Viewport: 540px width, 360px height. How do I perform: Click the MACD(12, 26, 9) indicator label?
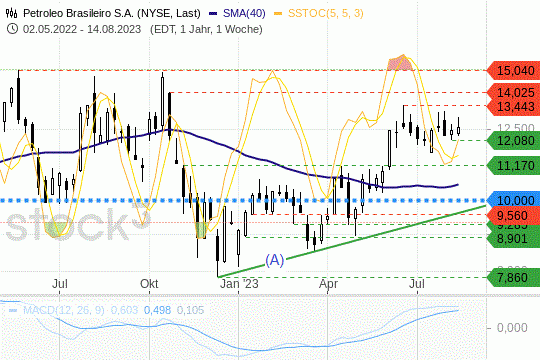click(x=64, y=310)
